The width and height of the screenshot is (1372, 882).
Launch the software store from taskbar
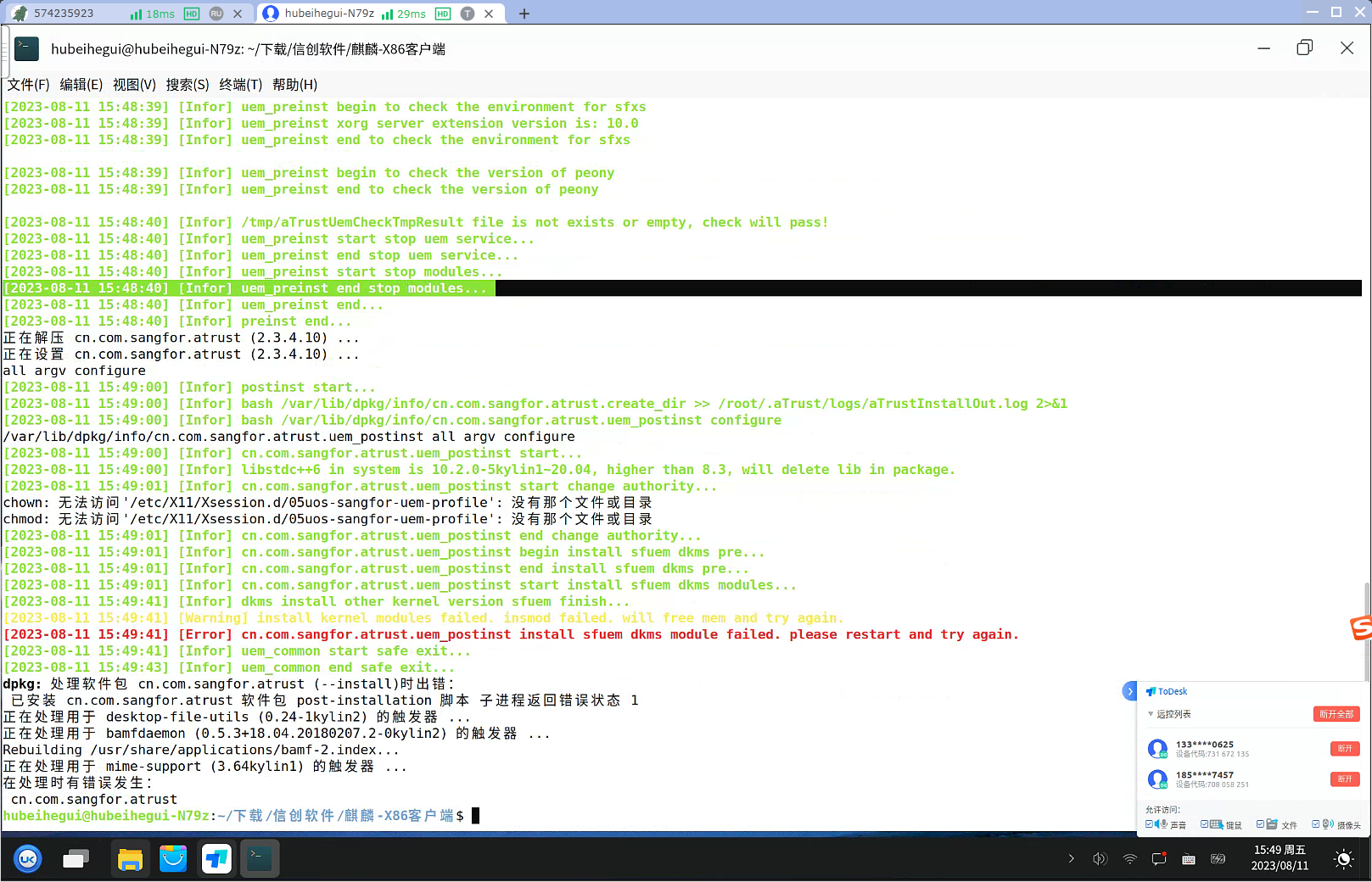click(x=173, y=859)
